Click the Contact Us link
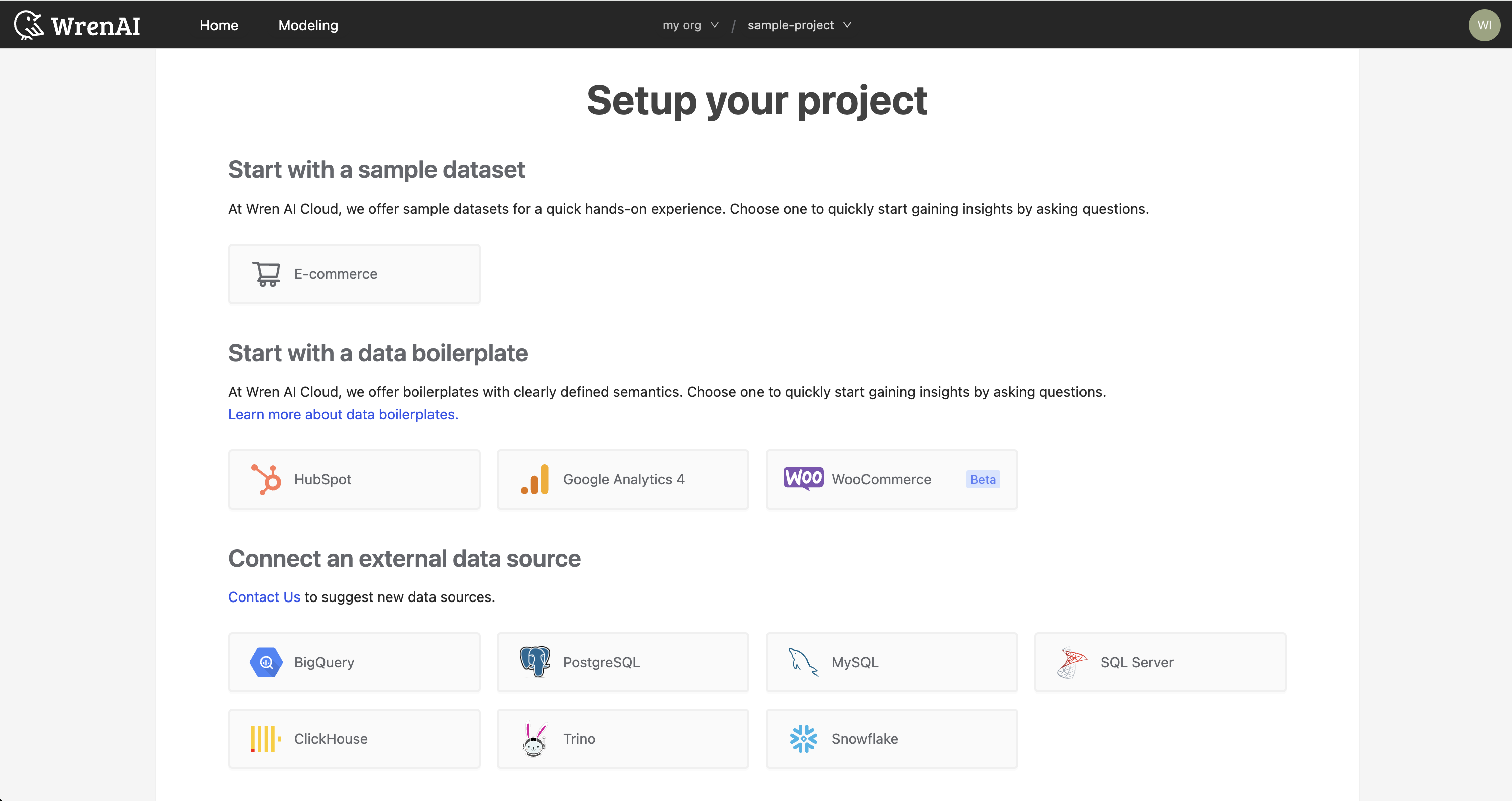The height and width of the screenshot is (801, 1512). coord(264,597)
